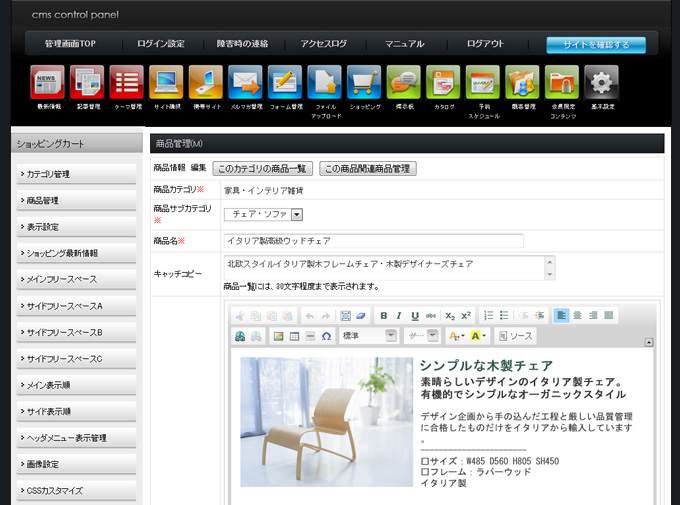Viewport: 680px width, 505px height.
Task: Click the サイトを確認する button
Action: pyautogui.click(x=595, y=45)
